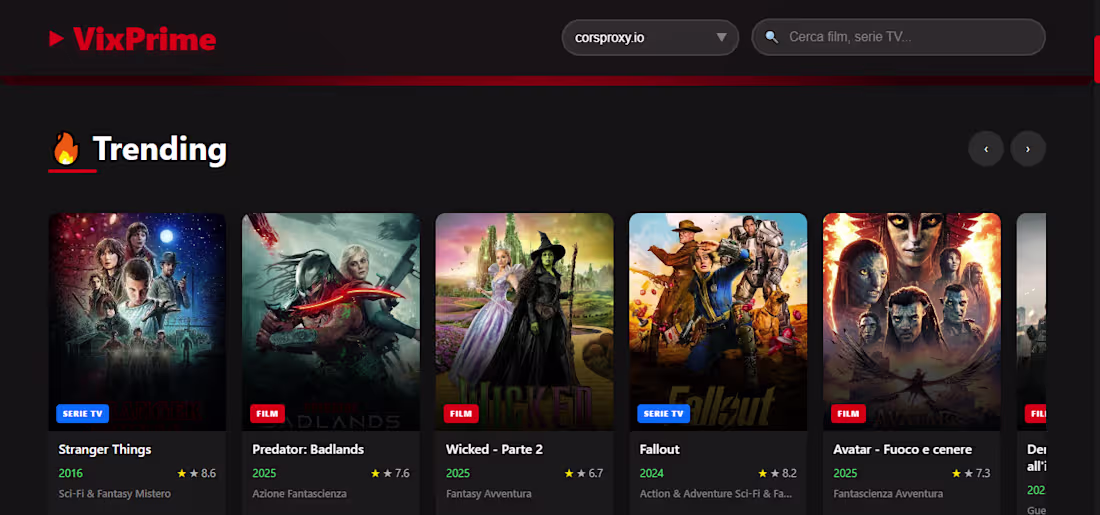Click year 2016 on Stranger Things
The height and width of the screenshot is (515, 1100).
[71, 474]
